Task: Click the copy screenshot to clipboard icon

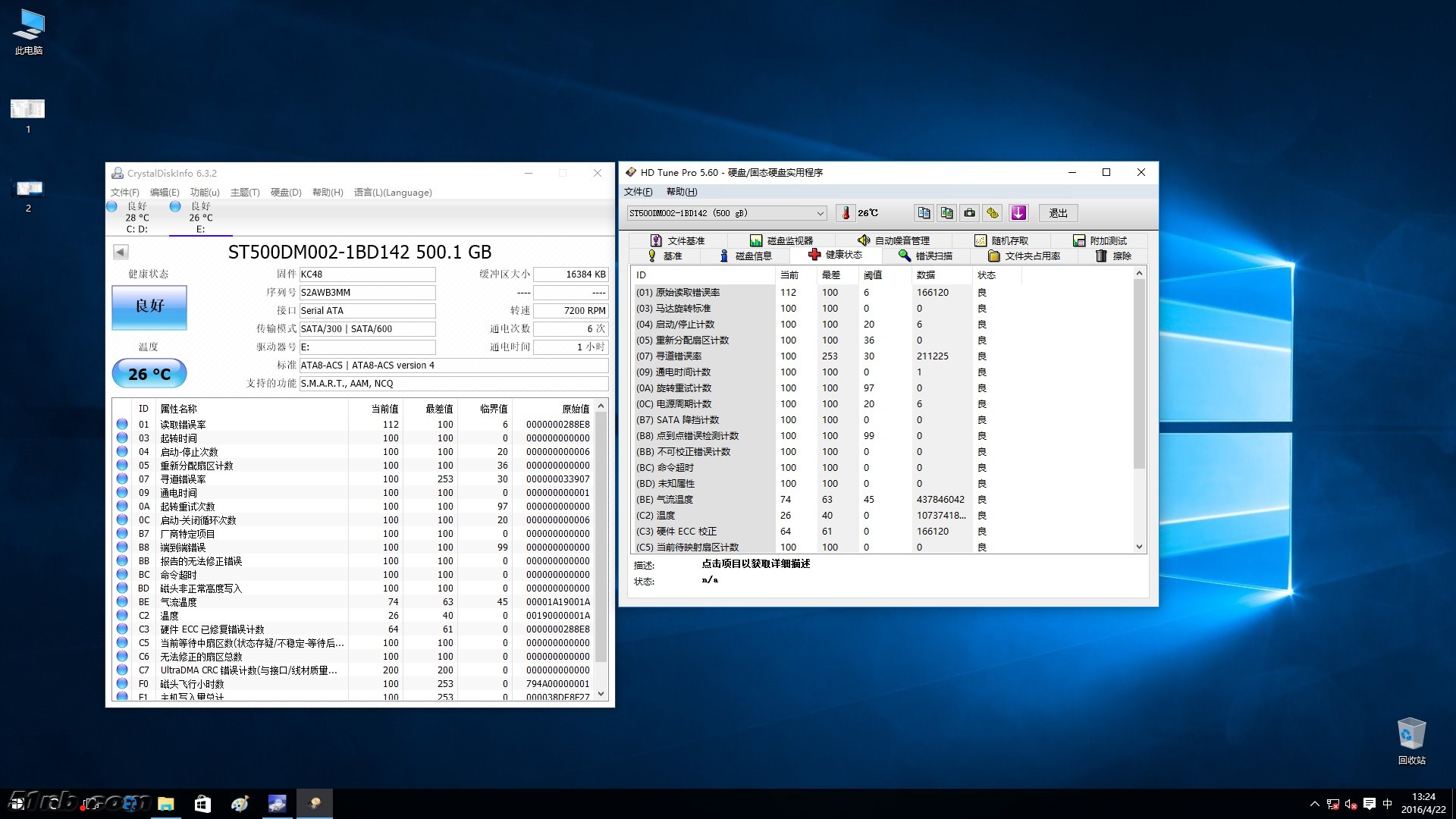Action: tap(946, 213)
